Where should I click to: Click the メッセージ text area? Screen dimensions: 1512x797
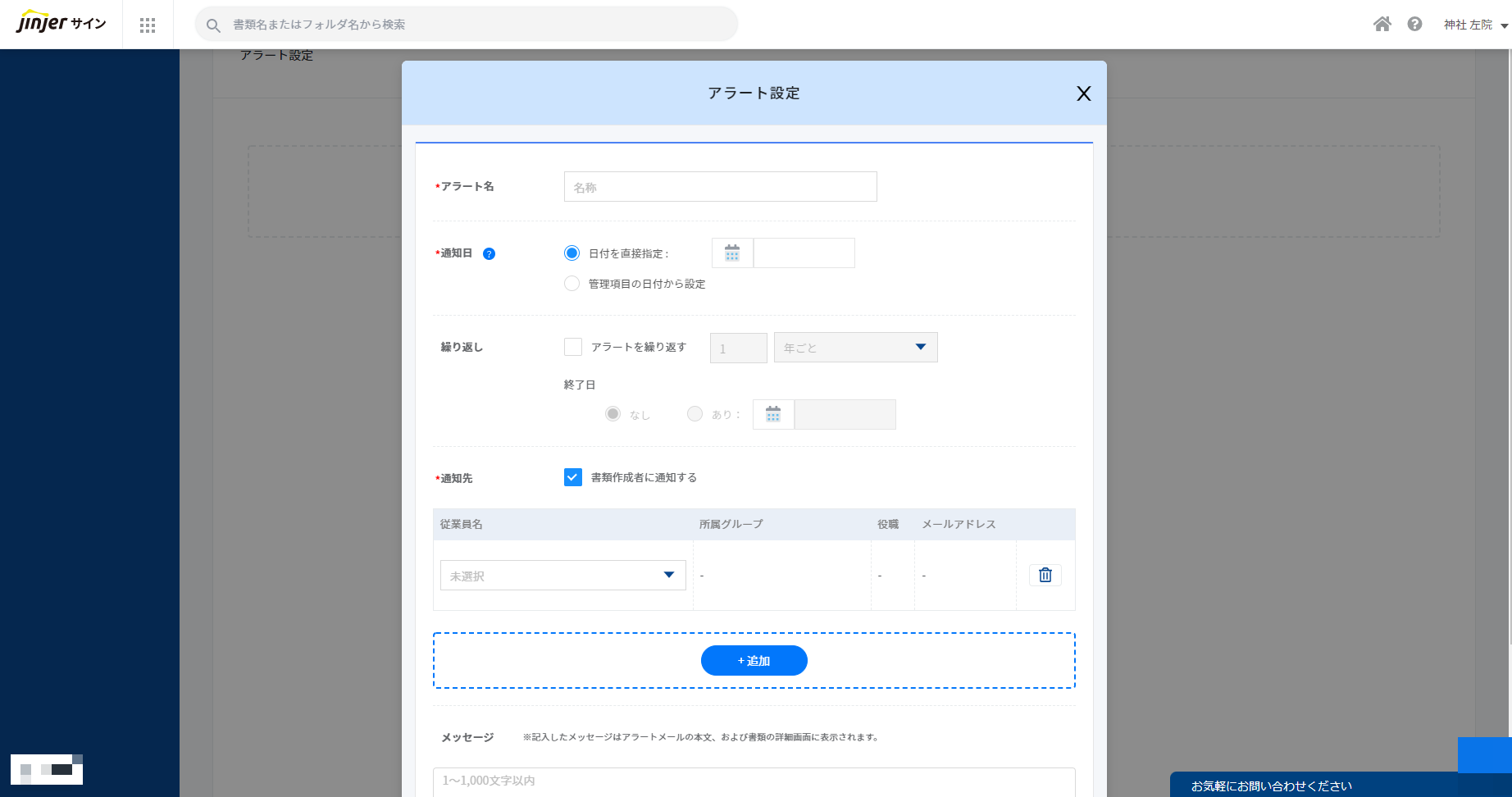point(754,781)
